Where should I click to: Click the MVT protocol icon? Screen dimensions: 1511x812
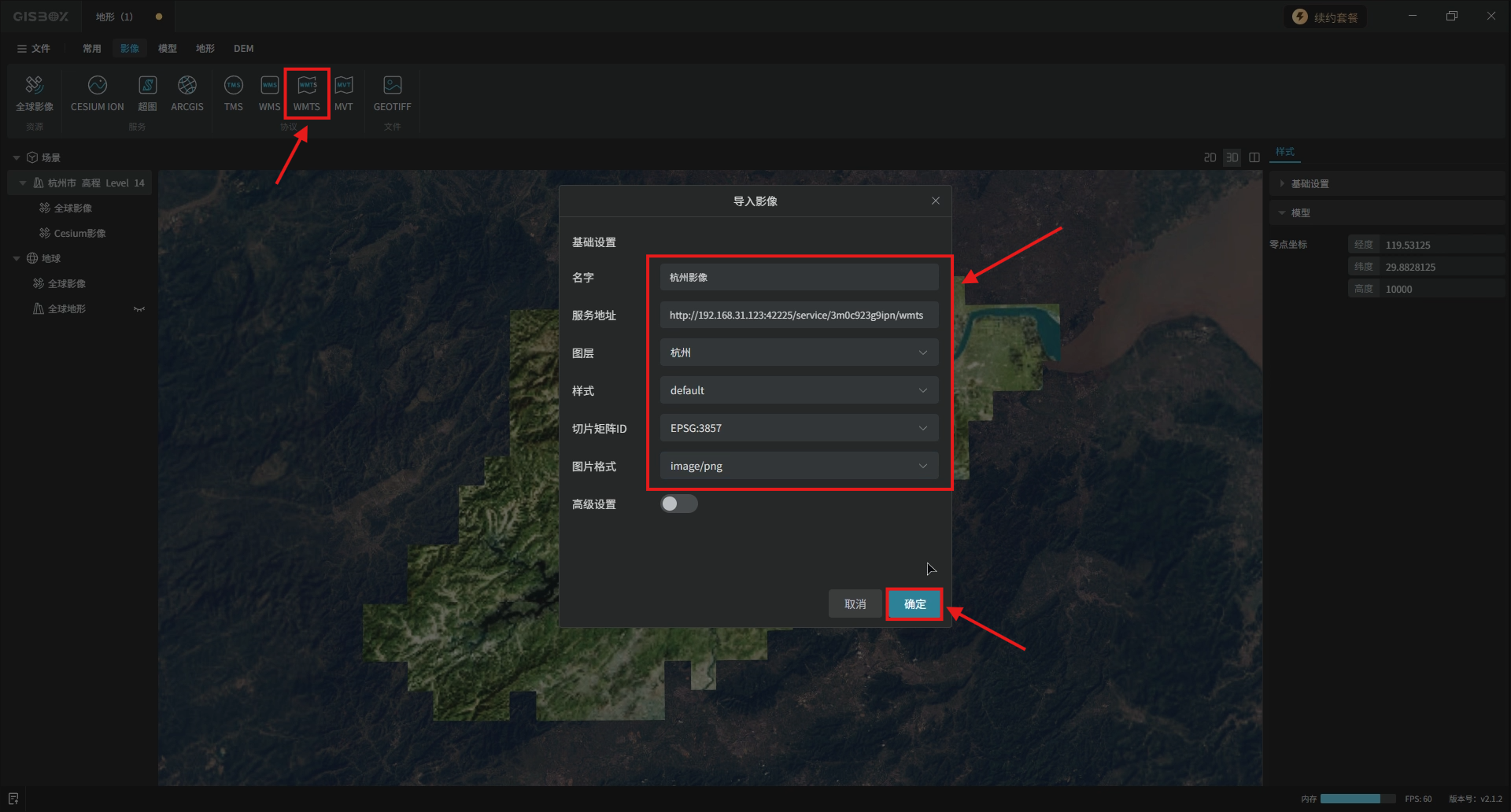point(344,93)
